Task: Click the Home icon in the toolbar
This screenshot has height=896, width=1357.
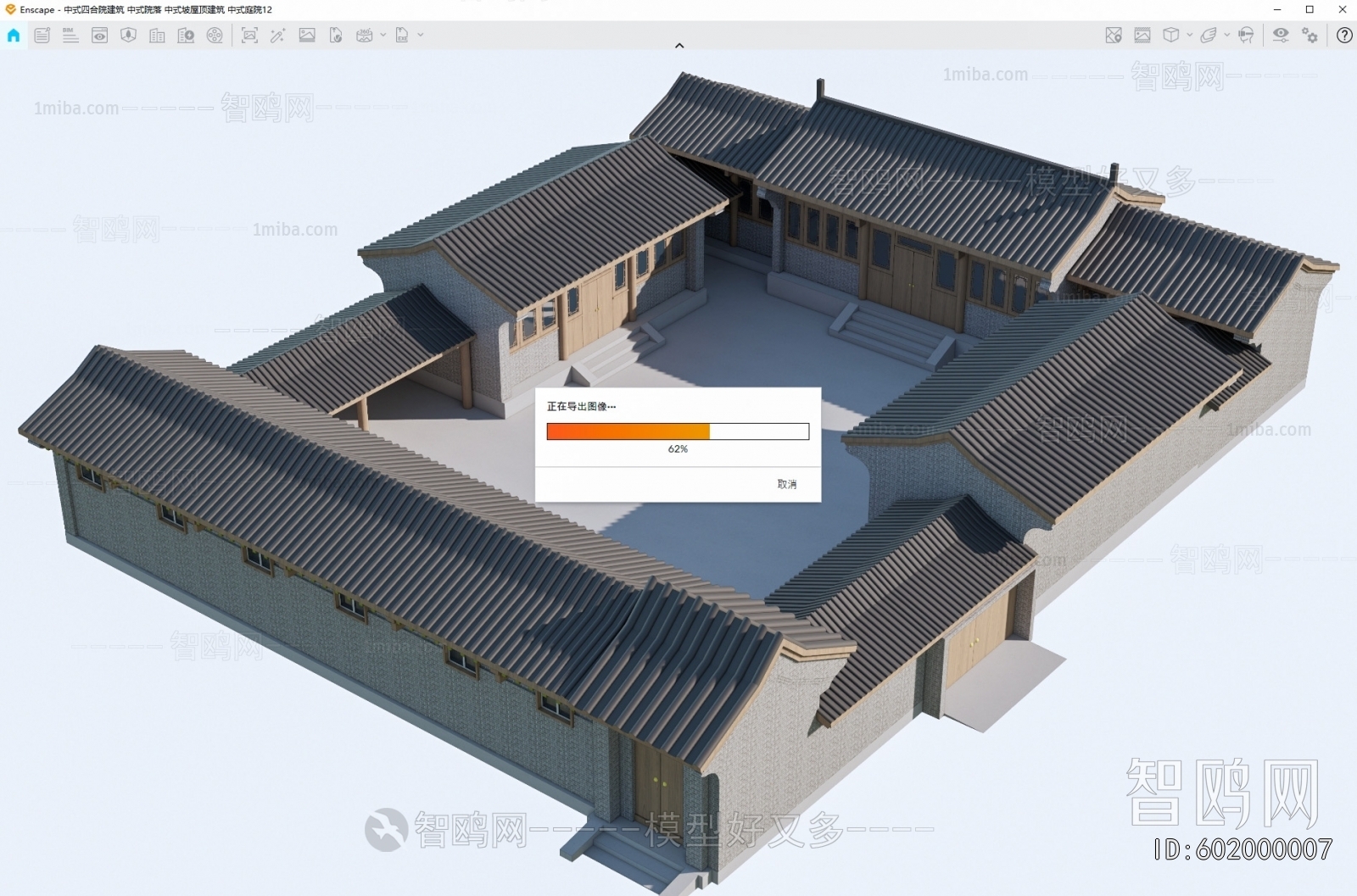Action: click(x=14, y=36)
